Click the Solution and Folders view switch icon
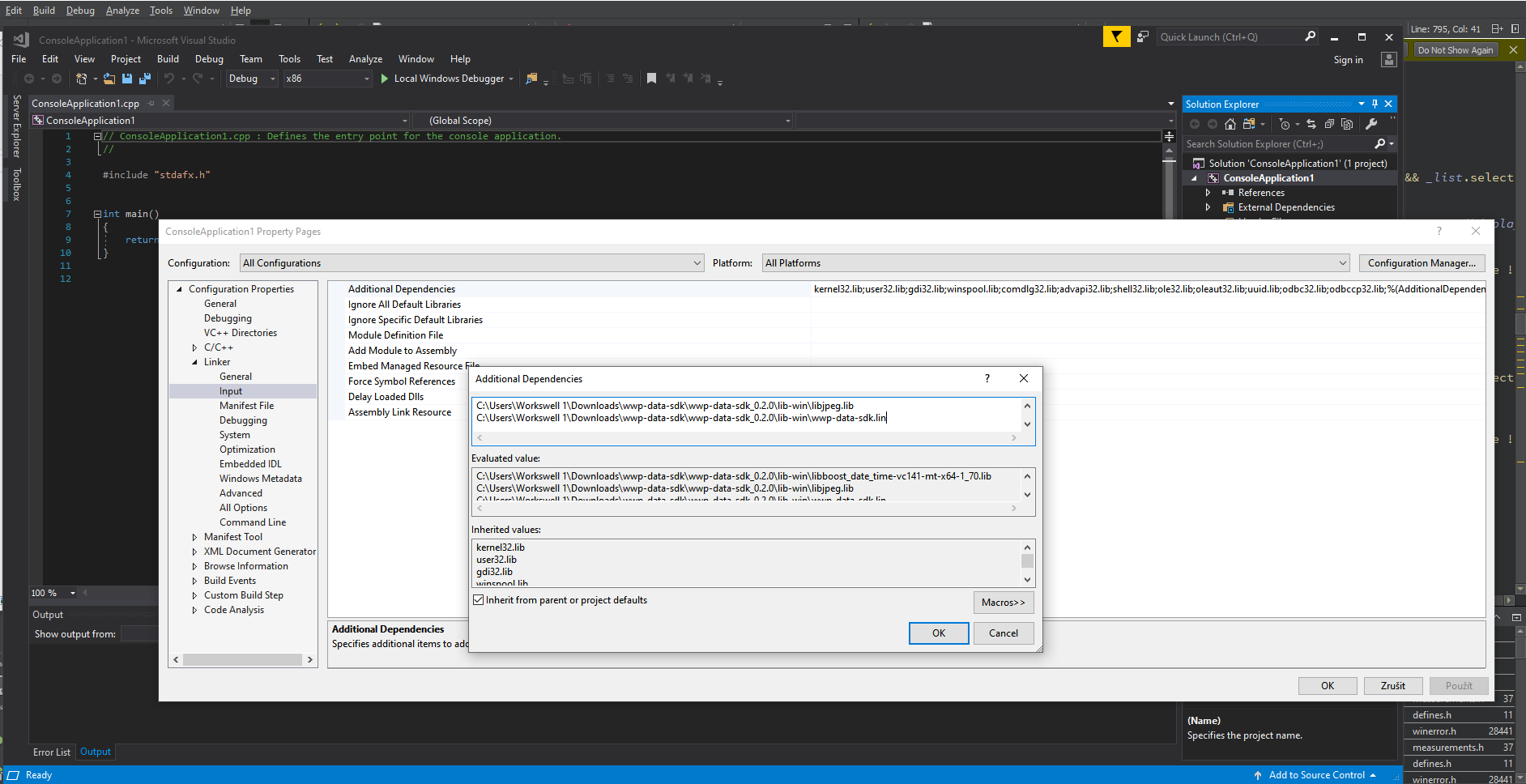Image resolution: width=1526 pixels, height=784 pixels. pos(1249,124)
